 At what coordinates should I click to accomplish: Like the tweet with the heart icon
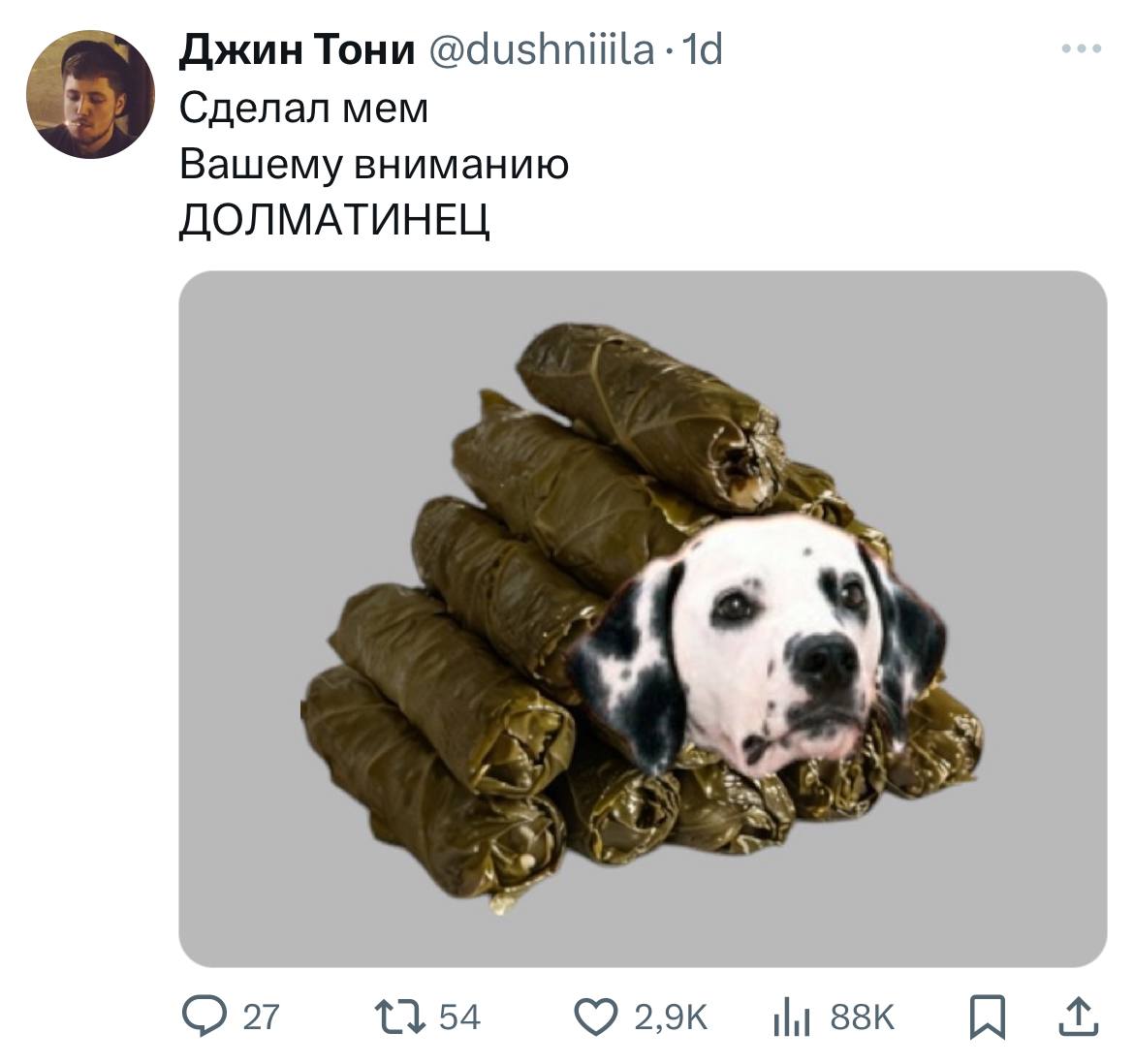point(596,1017)
